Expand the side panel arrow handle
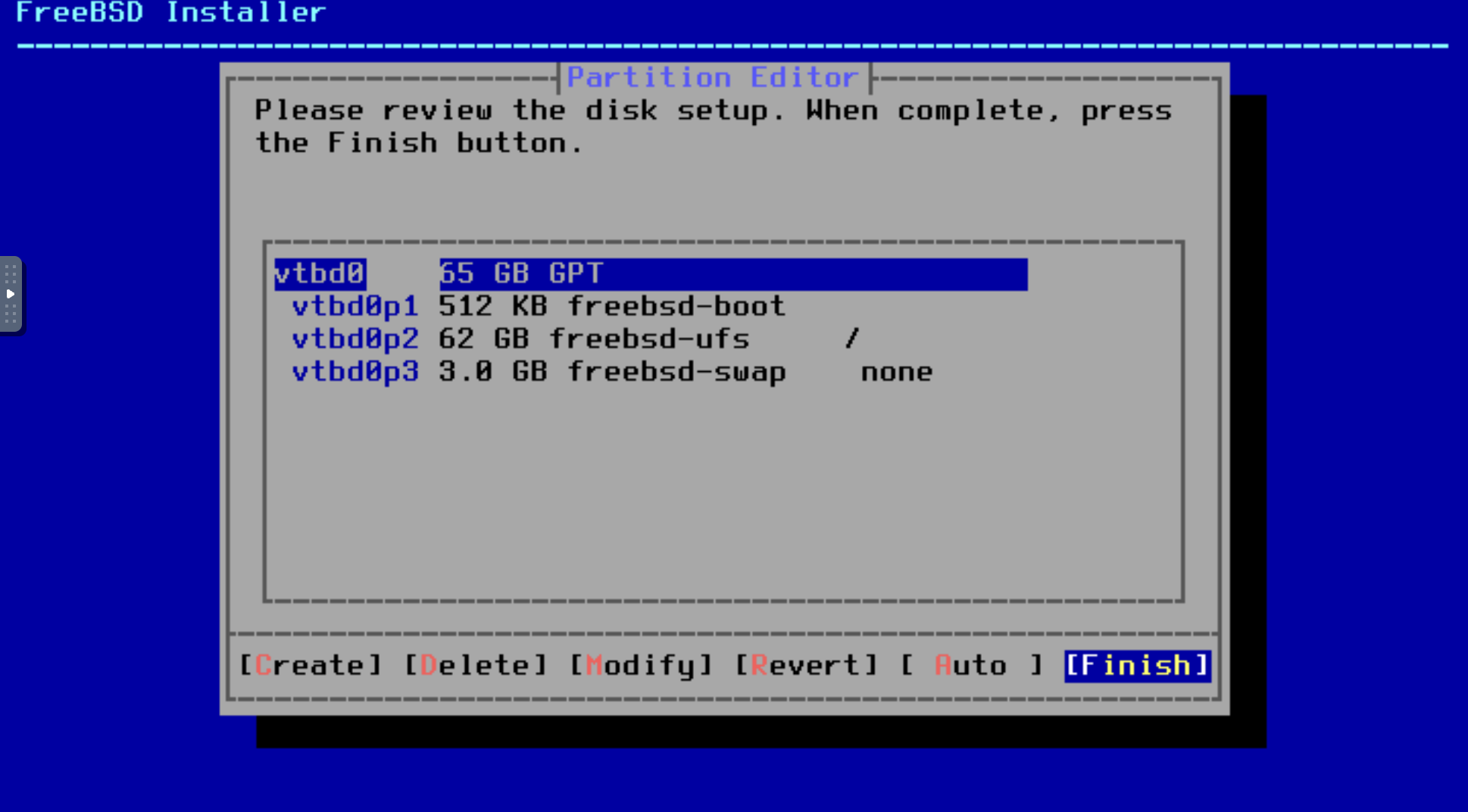Screen dimensions: 1468x812 pos(11,294)
